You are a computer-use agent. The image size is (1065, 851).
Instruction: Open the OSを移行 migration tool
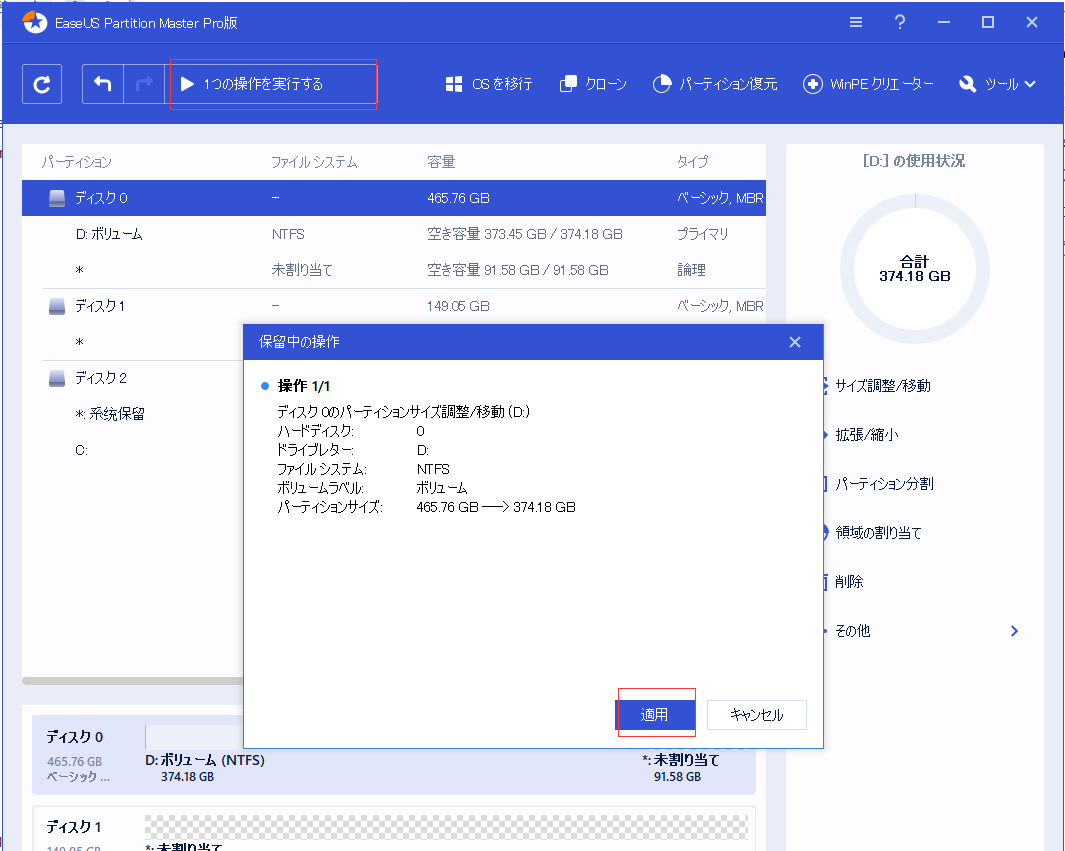point(489,85)
